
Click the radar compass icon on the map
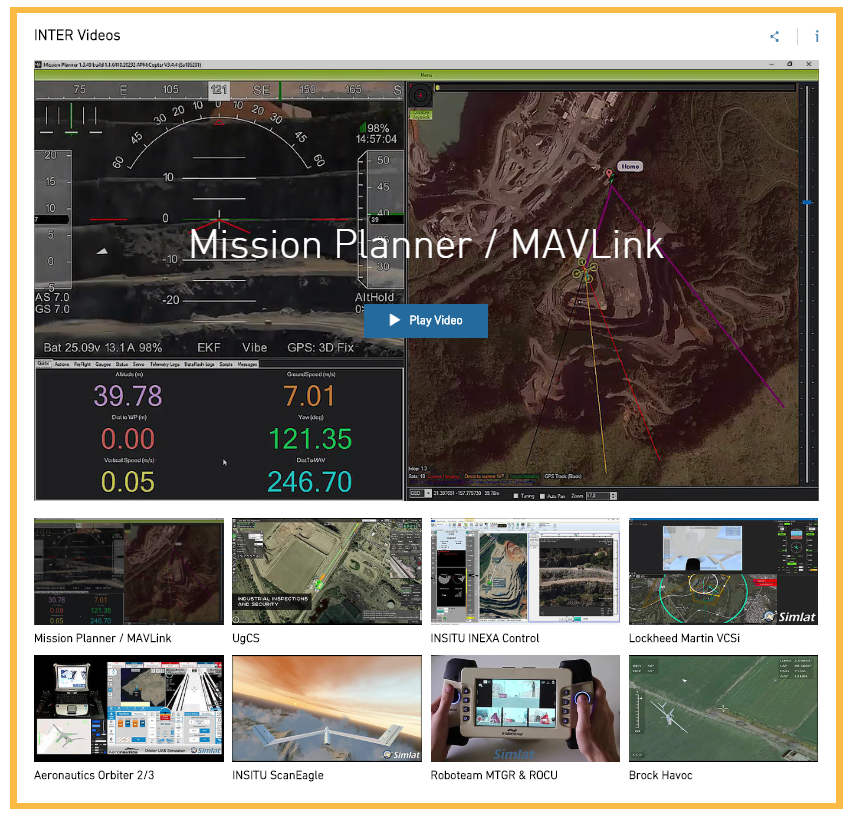pyautogui.click(x=420, y=96)
